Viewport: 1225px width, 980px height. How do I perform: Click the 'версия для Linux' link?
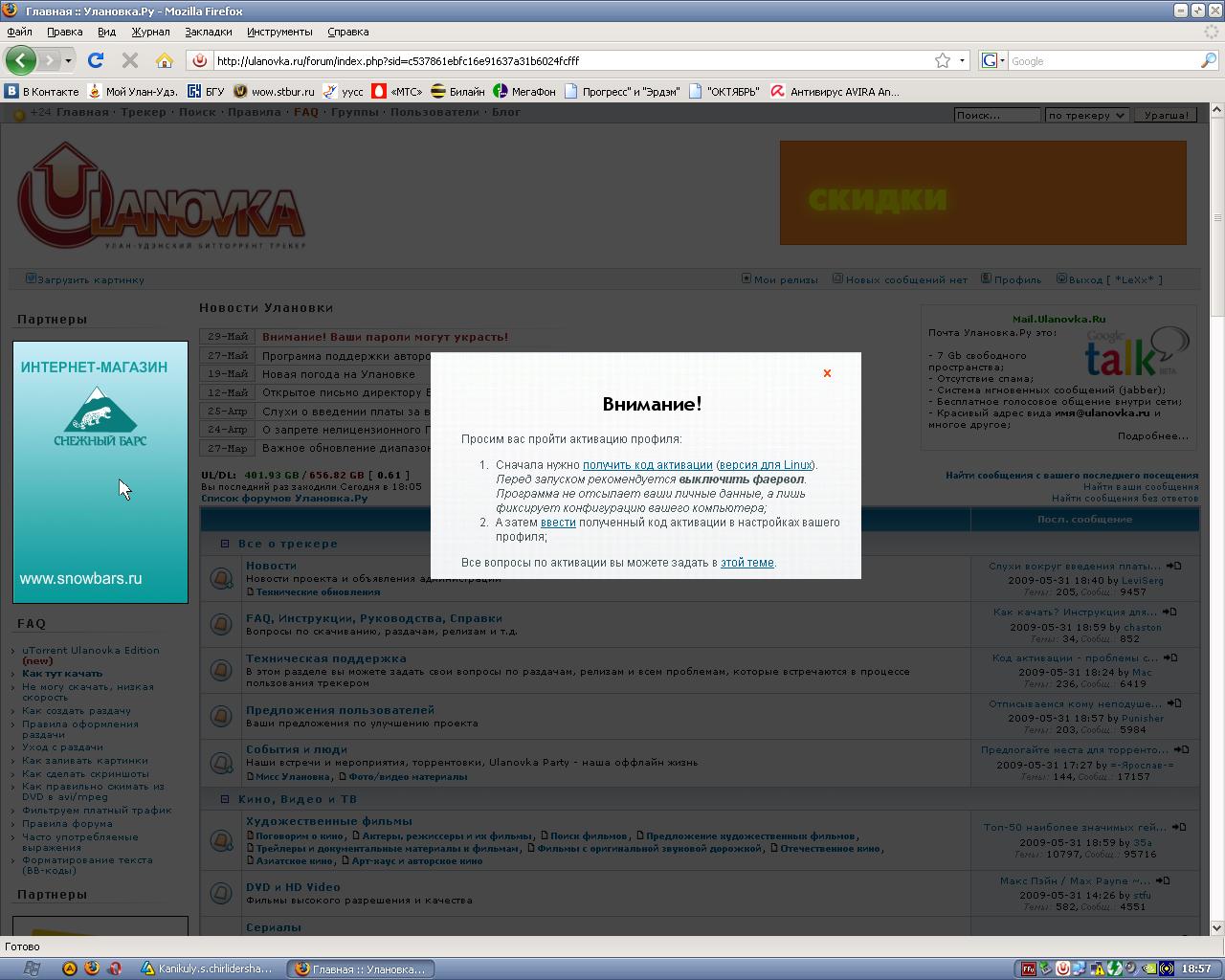[766, 465]
